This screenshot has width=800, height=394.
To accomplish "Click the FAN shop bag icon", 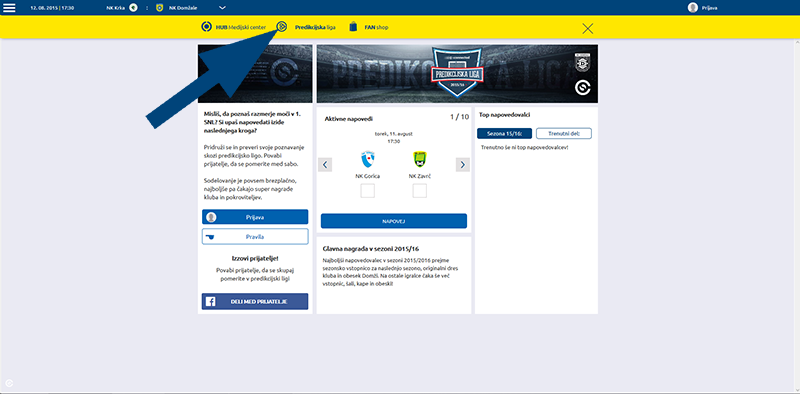I will point(353,27).
